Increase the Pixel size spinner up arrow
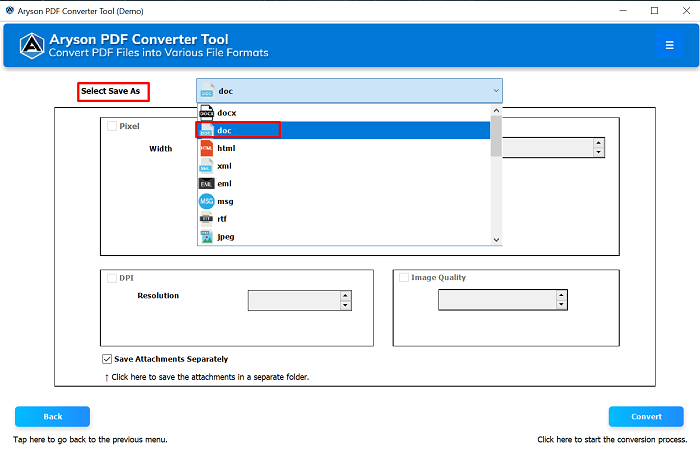This screenshot has width=700, height=451. click(x=599, y=143)
